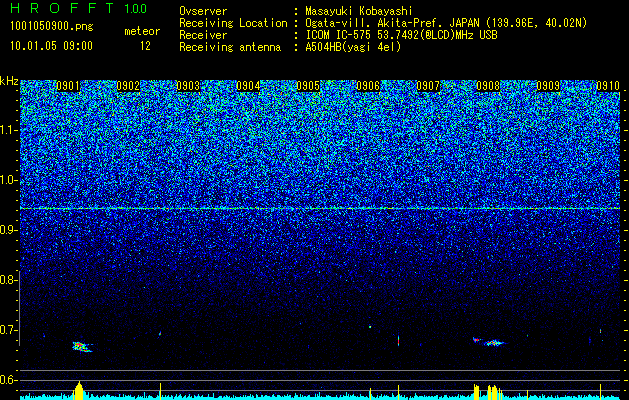Click the 0910 time marker

click(x=608, y=86)
